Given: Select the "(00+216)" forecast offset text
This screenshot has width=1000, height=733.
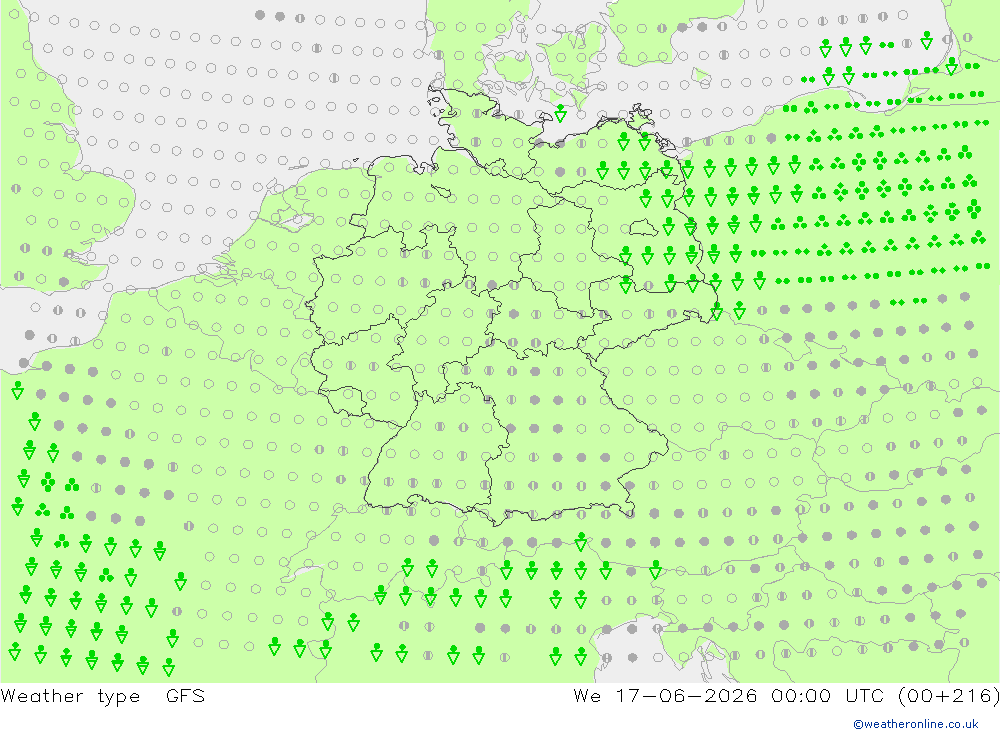Looking at the screenshot, I should point(949,695).
